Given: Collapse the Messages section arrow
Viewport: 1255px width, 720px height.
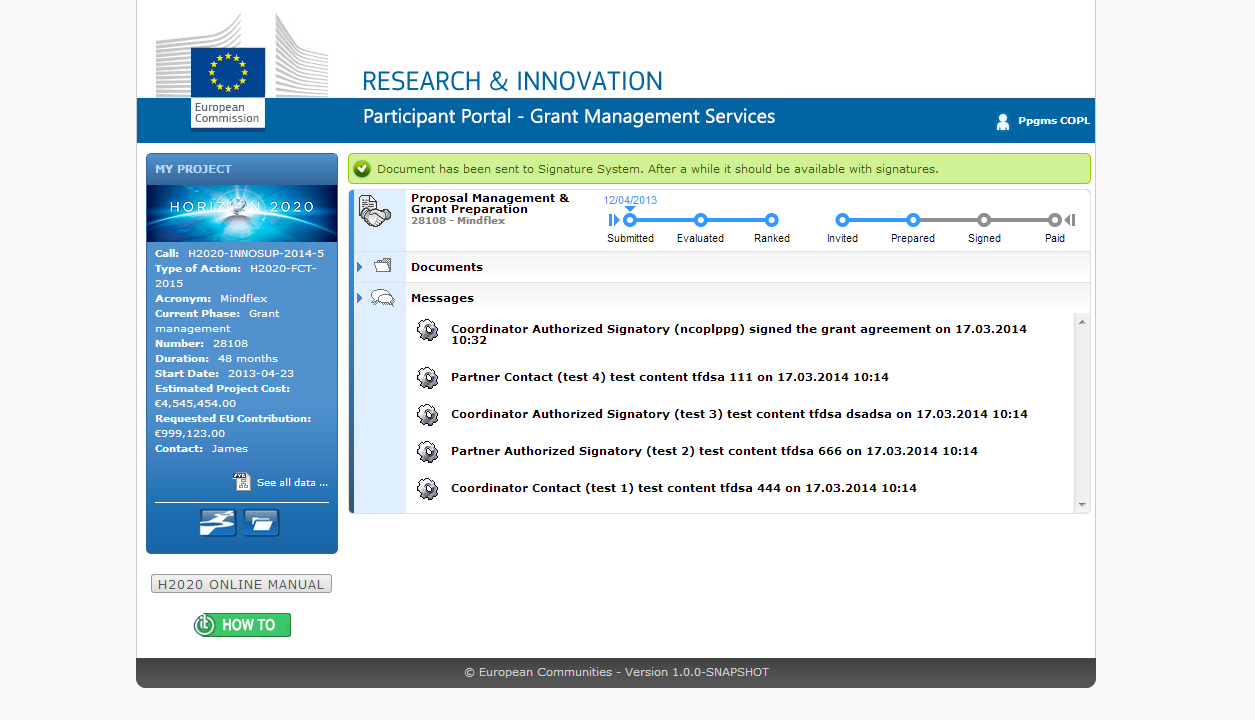Looking at the screenshot, I should [x=360, y=298].
